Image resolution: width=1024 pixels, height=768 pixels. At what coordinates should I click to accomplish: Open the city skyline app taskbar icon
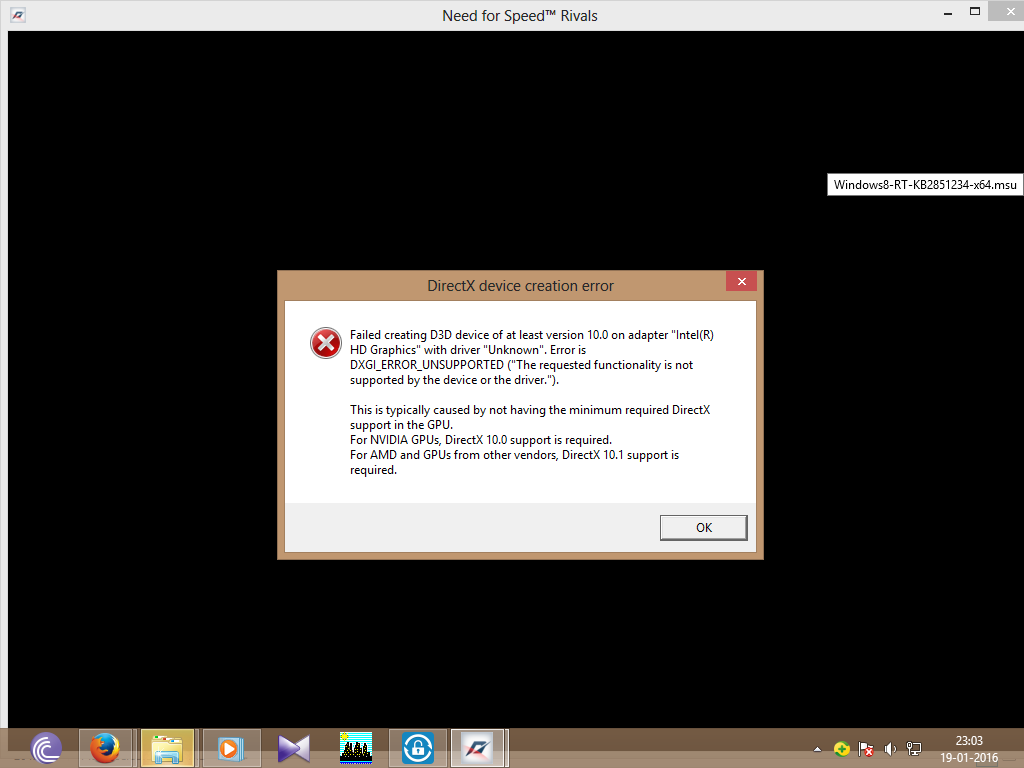click(356, 748)
